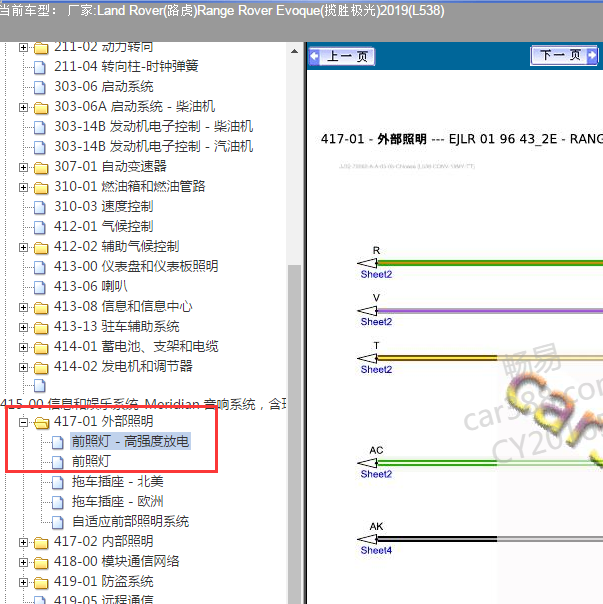603x604 pixels.
Task: Open 自适应前部照明系统 diagram
Action: tap(130, 522)
